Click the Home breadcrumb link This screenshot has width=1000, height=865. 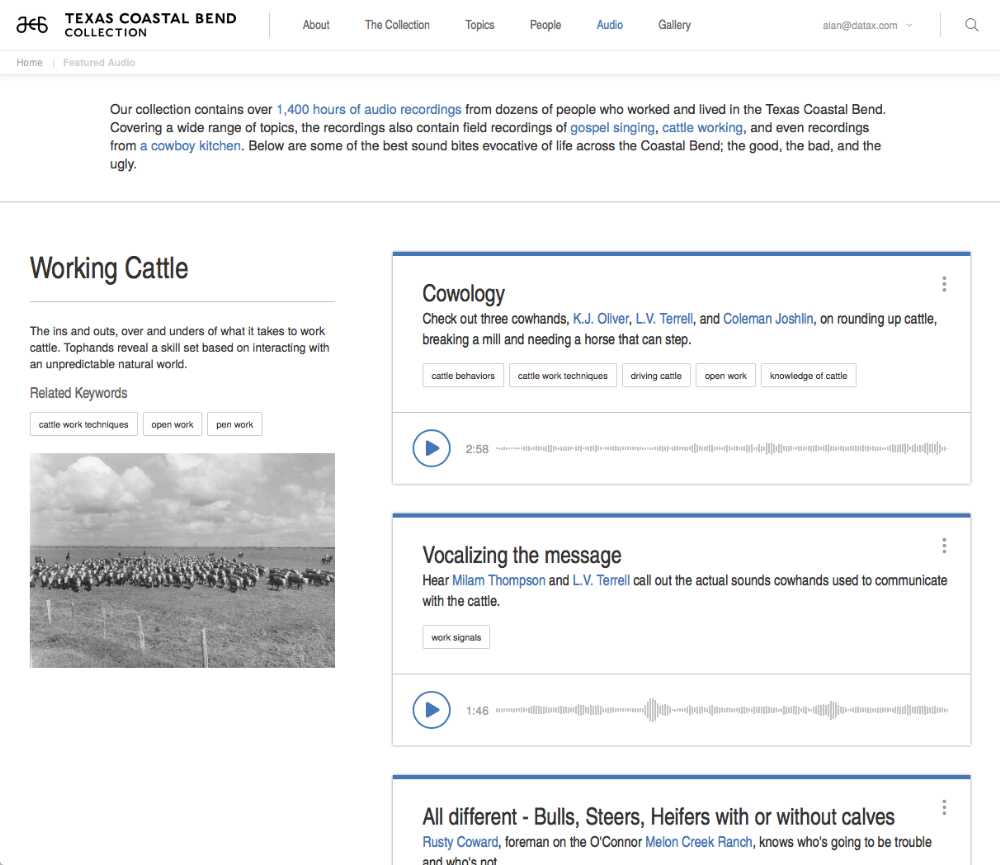(29, 63)
